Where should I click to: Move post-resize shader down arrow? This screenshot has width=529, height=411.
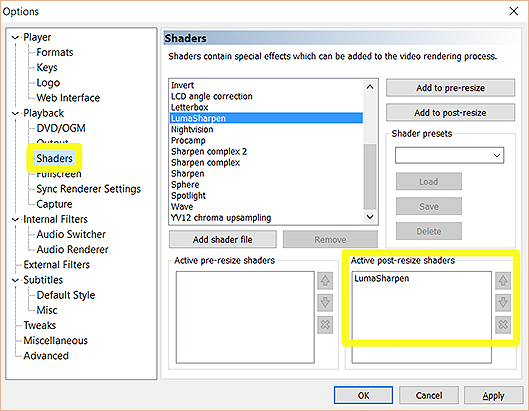point(503,302)
